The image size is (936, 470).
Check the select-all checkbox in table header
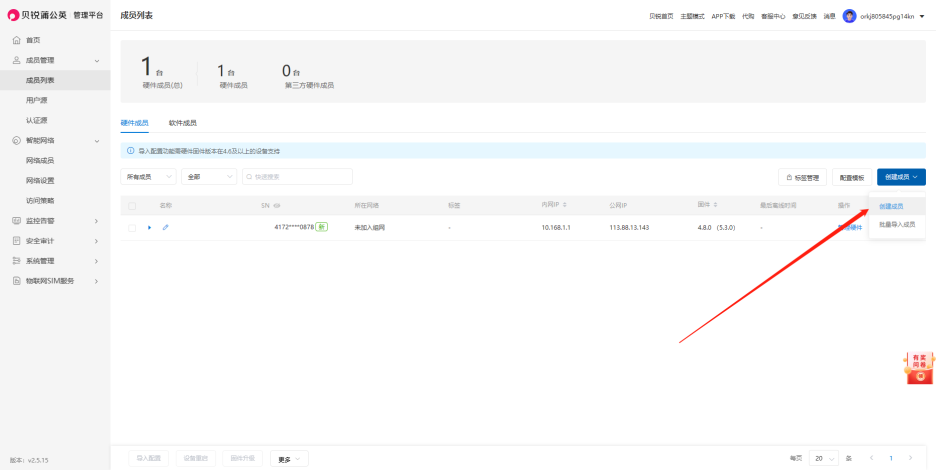(x=132, y=206)
